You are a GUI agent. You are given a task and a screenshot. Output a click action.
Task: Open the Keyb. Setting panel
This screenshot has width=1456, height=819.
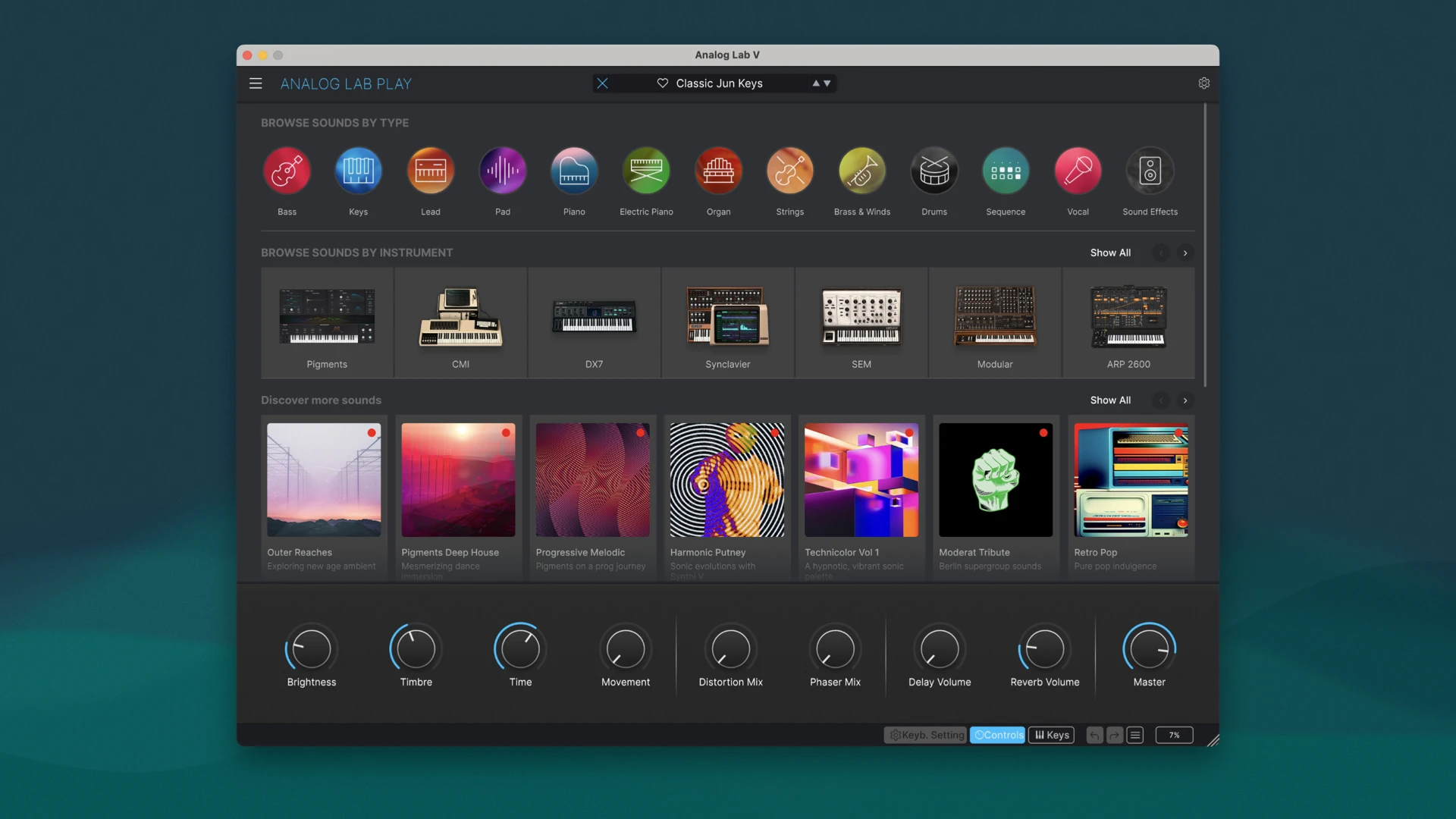[x=926, y=735]
